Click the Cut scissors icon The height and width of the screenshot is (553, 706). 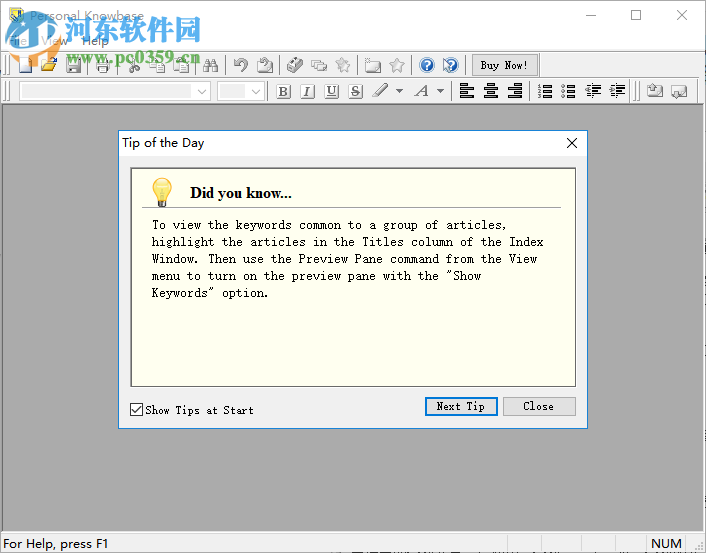tap(134, 66)
